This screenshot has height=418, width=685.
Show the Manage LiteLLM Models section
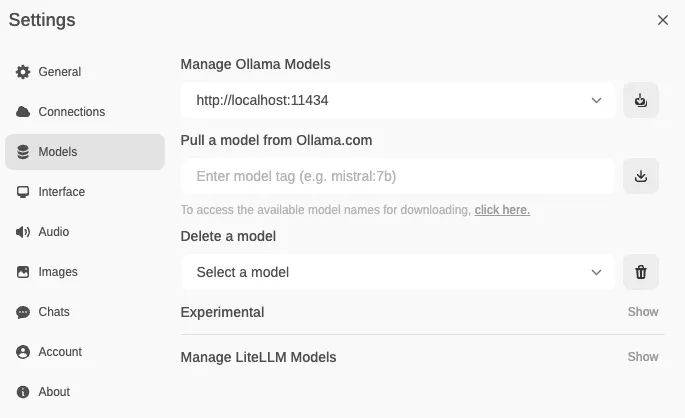tap(643, 357)
